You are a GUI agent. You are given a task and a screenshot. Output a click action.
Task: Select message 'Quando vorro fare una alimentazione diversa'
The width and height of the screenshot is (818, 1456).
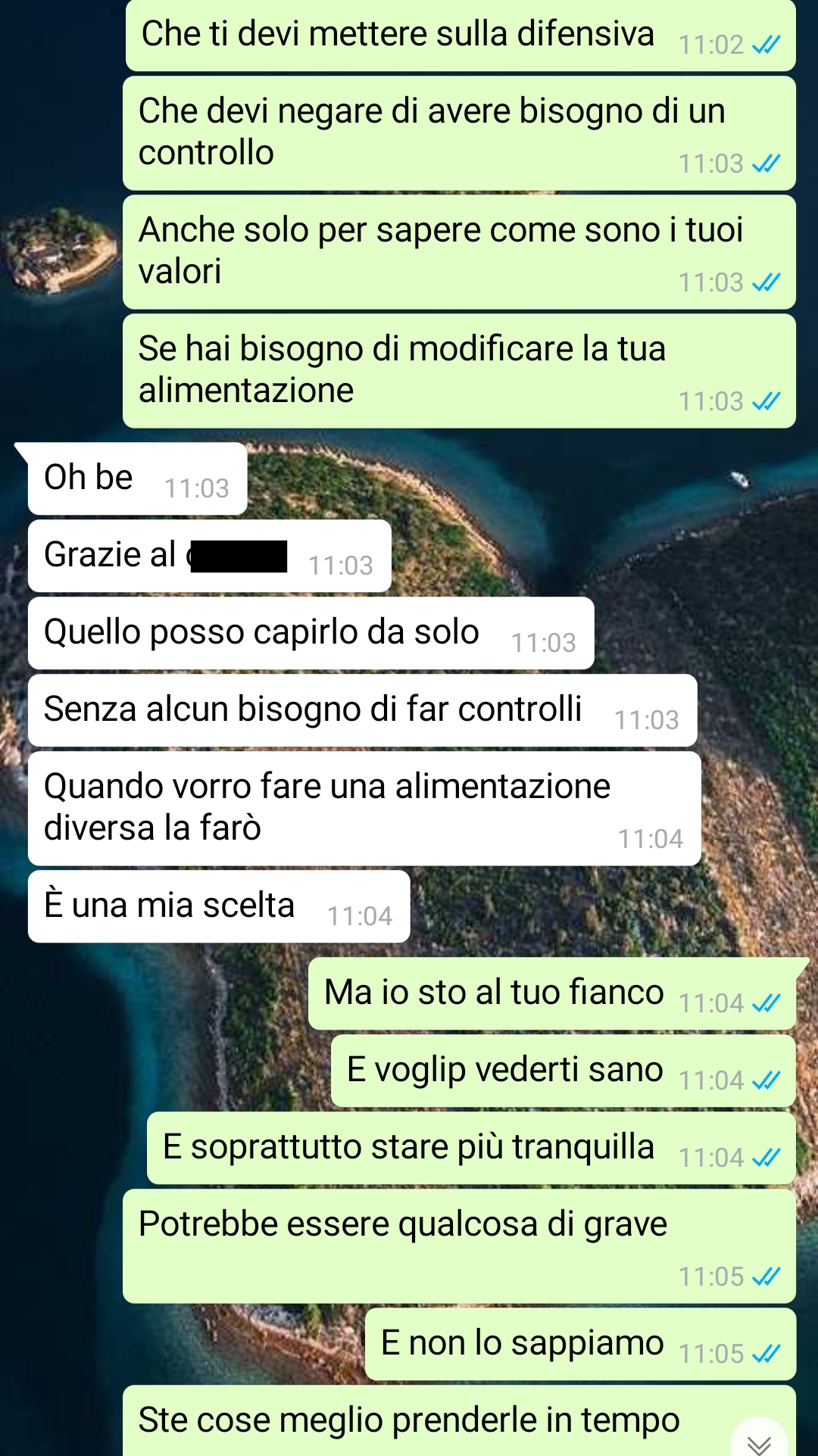(x=364, y=809)
